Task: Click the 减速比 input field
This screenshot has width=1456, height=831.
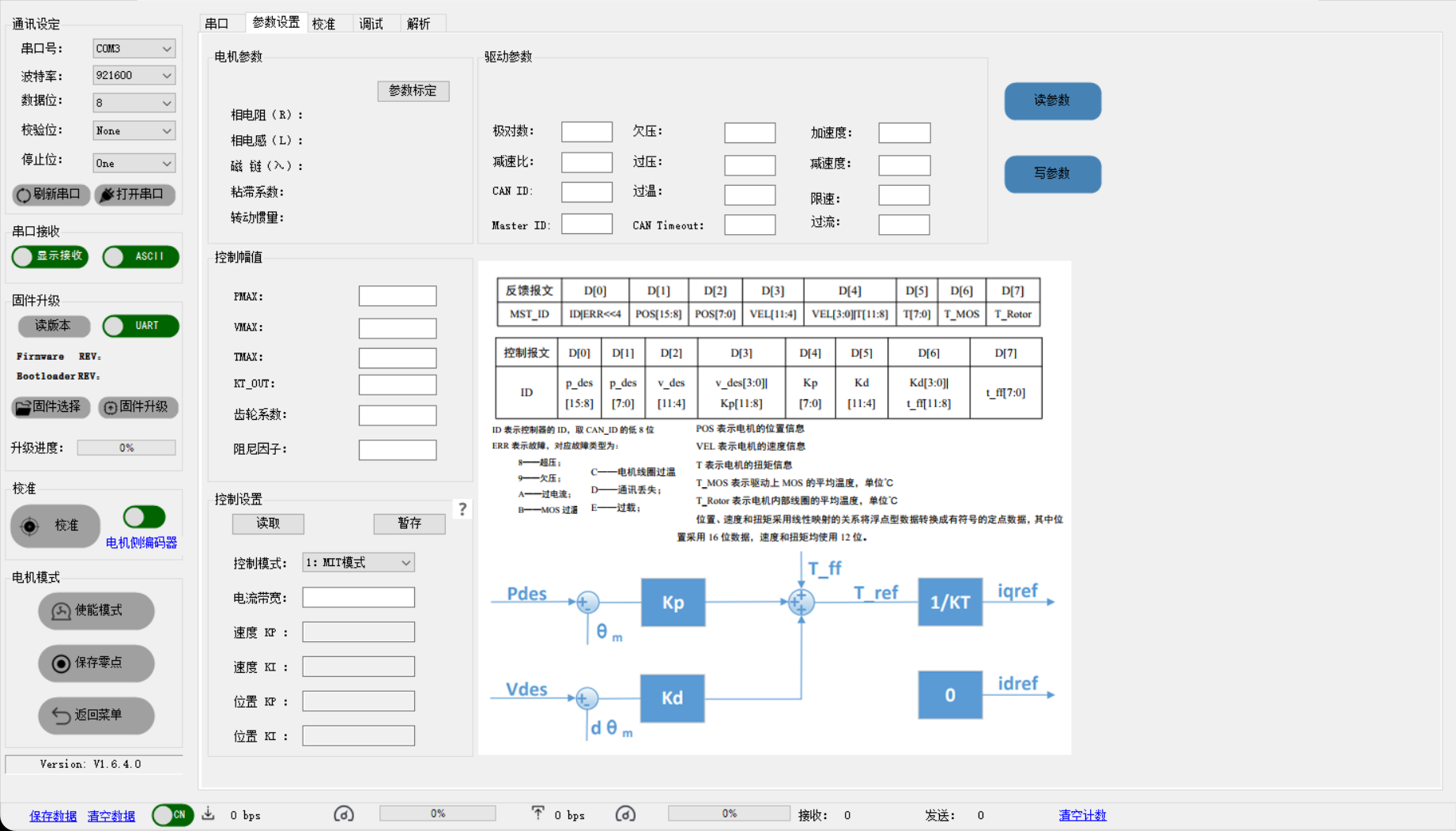Action: click(x=587, y=162)
